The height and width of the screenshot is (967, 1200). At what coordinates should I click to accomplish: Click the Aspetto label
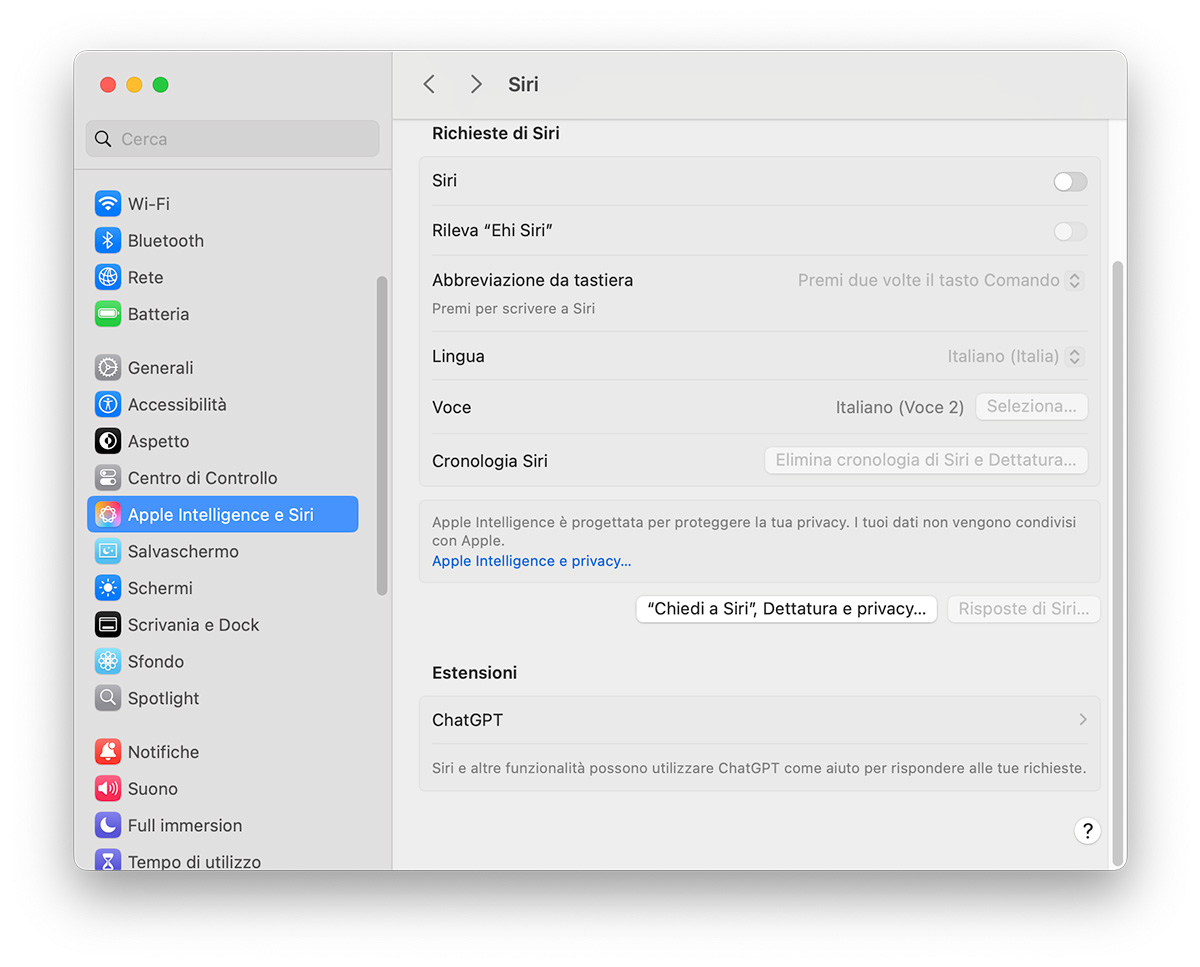(158, 441)
